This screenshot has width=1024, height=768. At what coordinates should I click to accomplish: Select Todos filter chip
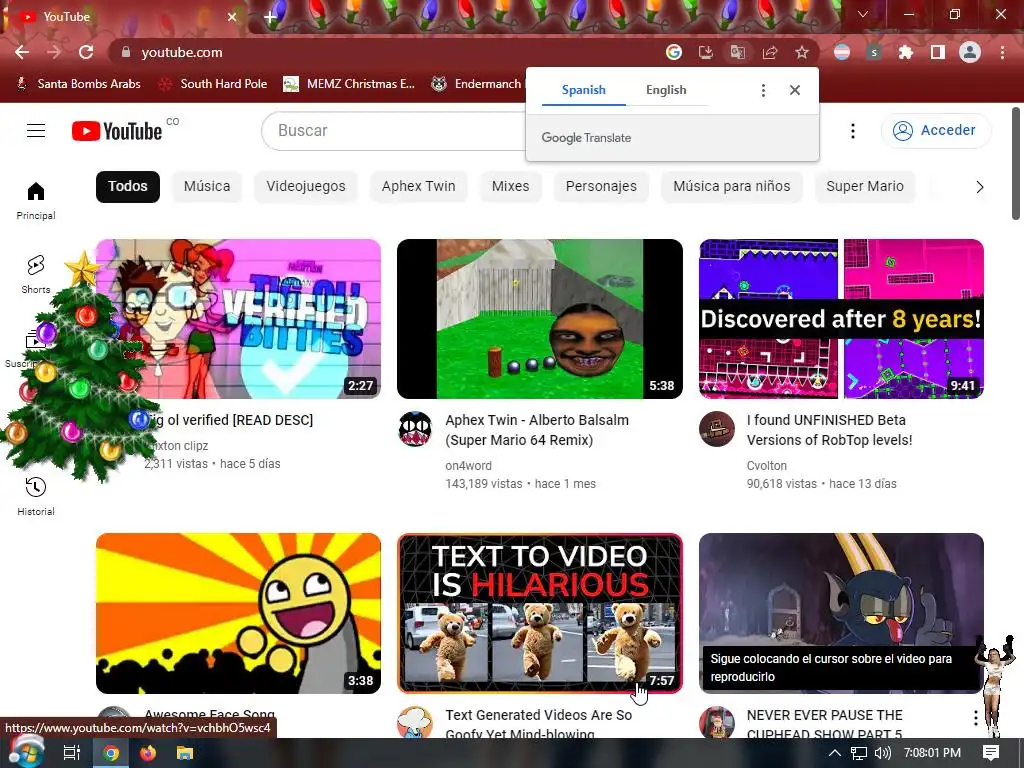128,186
